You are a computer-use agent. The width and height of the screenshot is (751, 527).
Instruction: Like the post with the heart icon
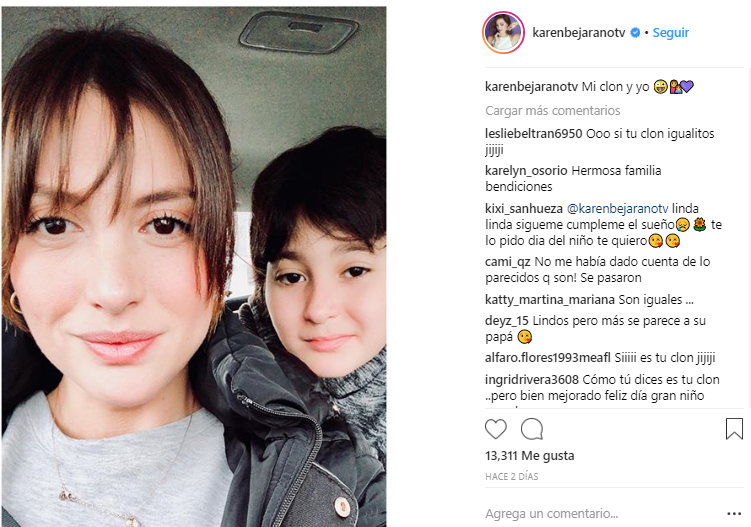[x=496, y=429]
